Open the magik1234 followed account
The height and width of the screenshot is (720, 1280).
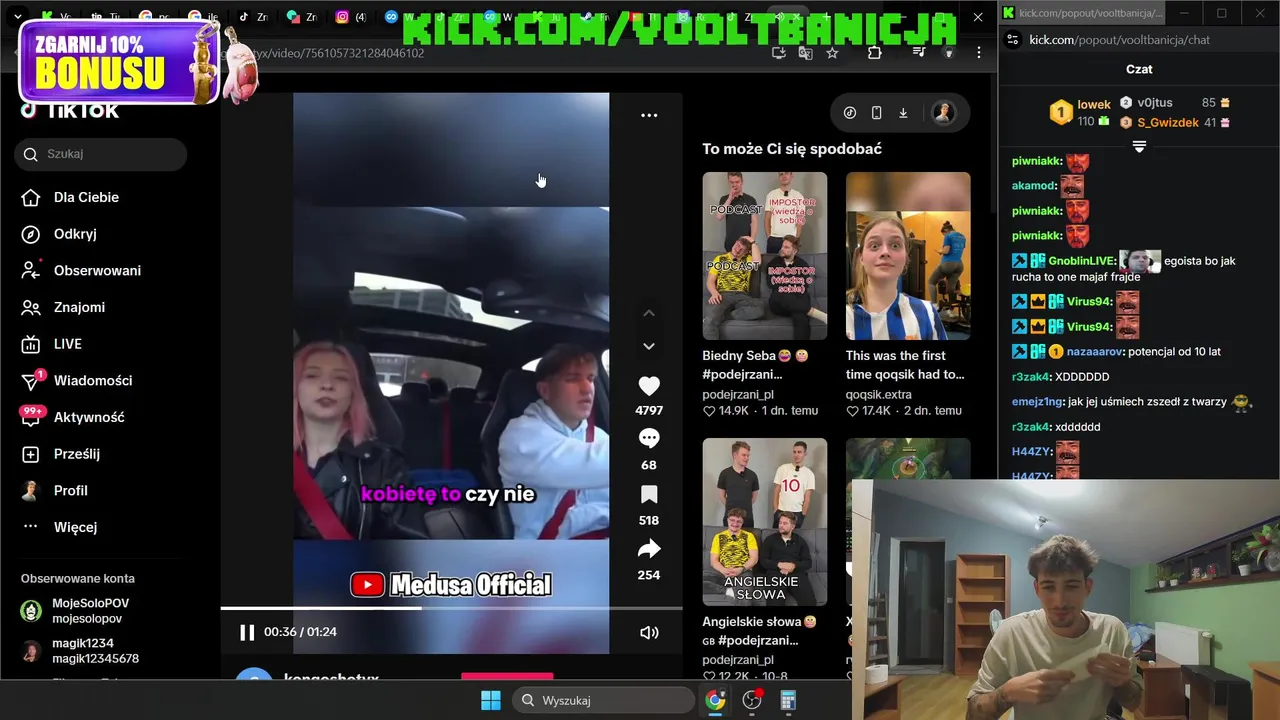pyautogui.click(x=95, y=651)
